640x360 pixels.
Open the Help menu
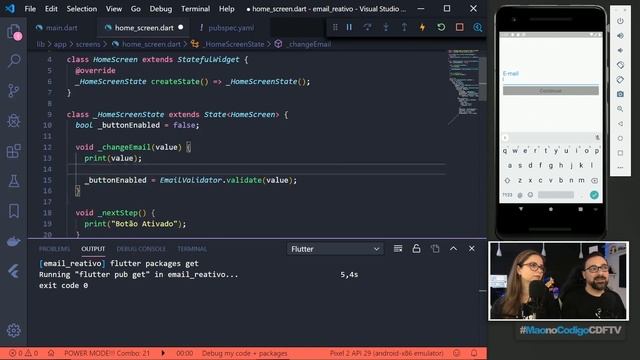(227, 9)
